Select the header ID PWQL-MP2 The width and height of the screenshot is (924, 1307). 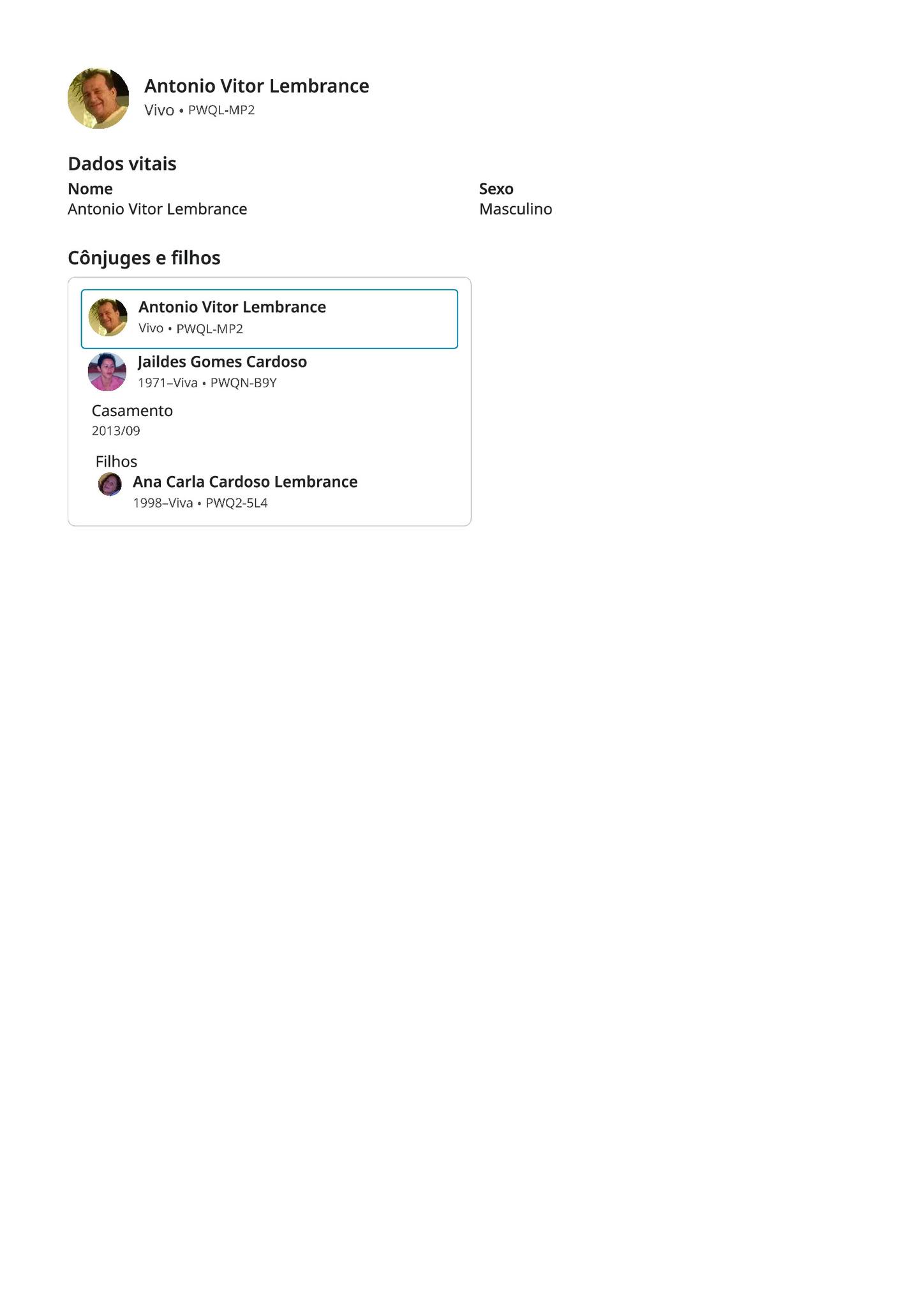tap(221, 110)
